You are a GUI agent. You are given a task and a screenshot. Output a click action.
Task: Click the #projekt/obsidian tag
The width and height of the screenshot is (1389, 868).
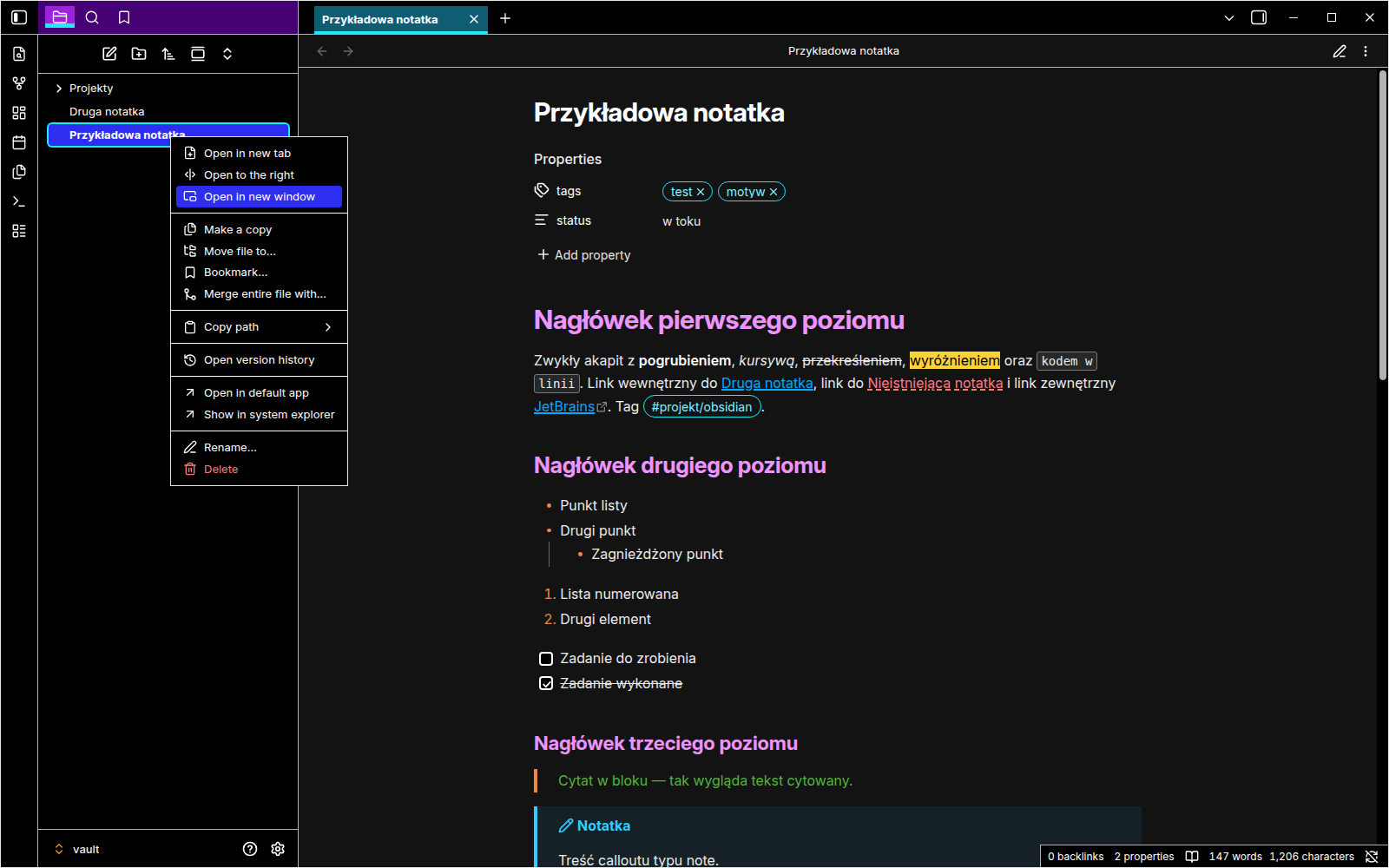702,406
